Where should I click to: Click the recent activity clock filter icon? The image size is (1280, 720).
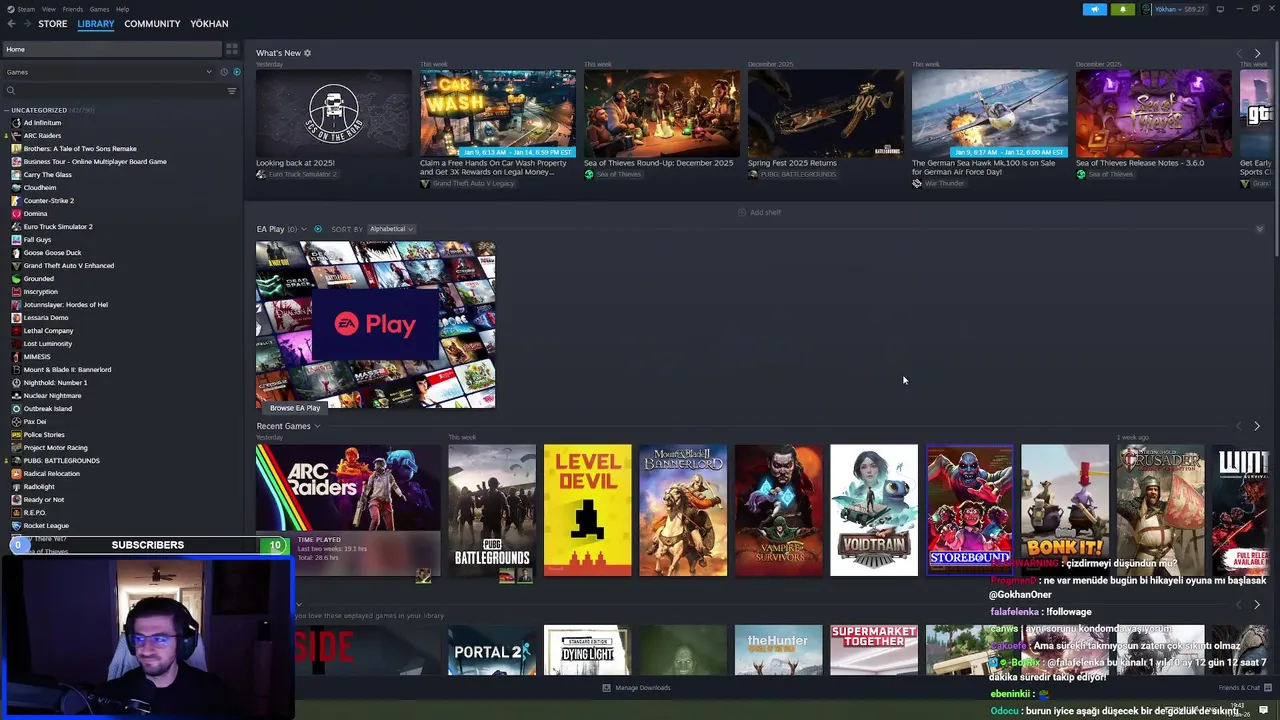pos(223,72)
